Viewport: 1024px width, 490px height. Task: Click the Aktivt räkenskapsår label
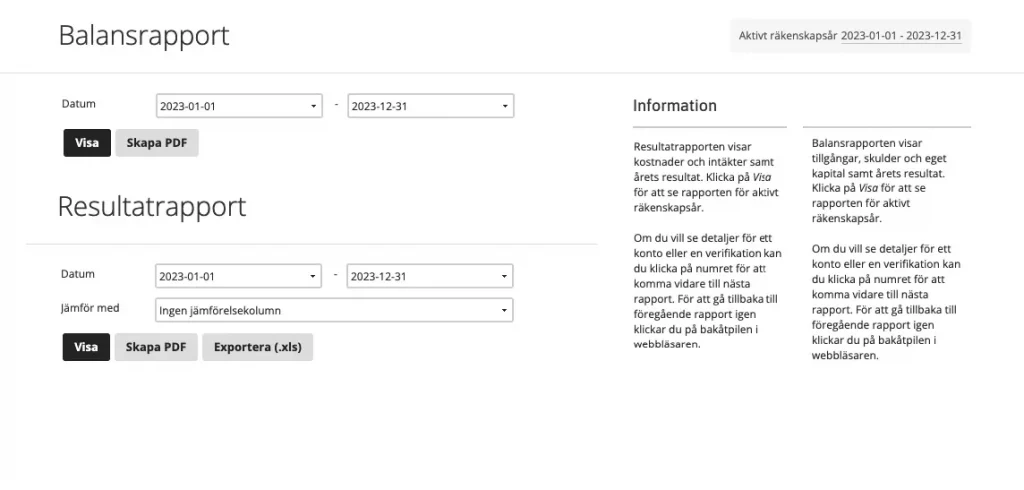coord(788,36)
